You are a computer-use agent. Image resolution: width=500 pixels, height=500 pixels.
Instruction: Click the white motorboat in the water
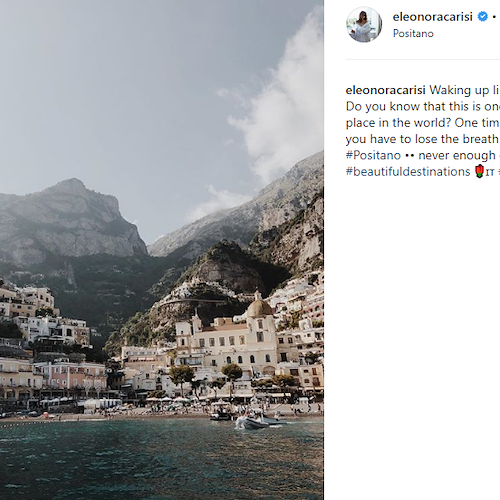point(252,422)
